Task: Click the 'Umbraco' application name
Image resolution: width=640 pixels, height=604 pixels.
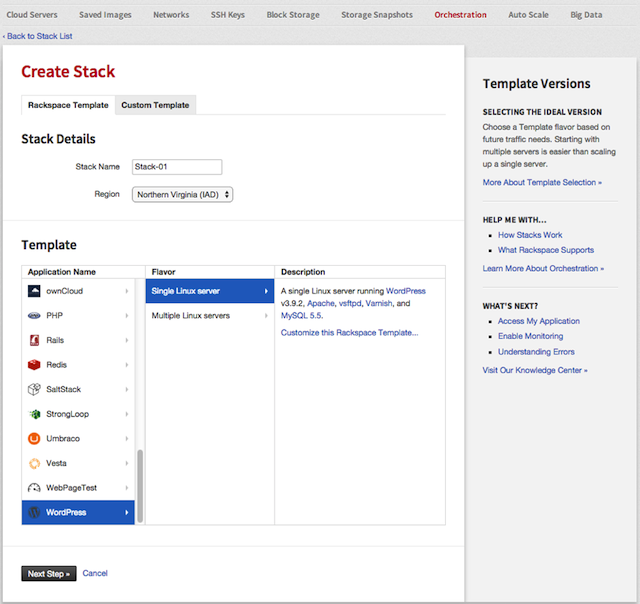Action: pos(63,438)
